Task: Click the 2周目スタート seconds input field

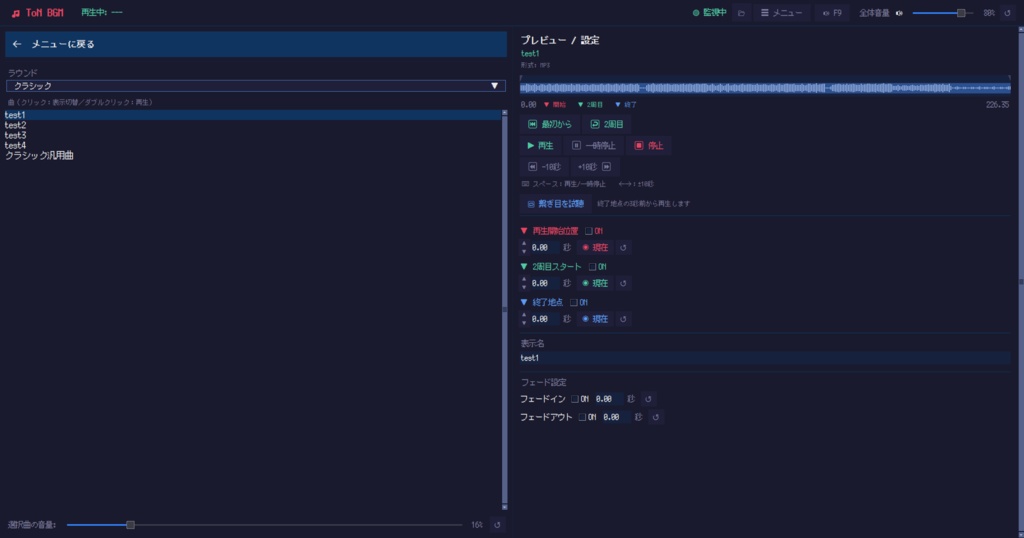Action: (545, 283)
